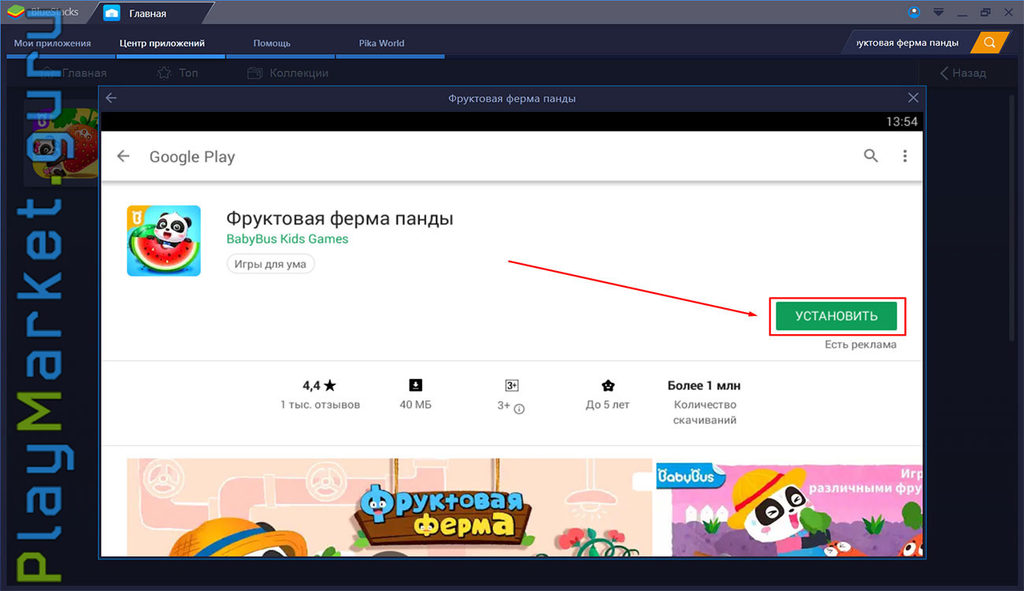Click the Google Play search magnifier icon
The image size is (1024, 591).
pyautogui.click(x=871, y=155)
